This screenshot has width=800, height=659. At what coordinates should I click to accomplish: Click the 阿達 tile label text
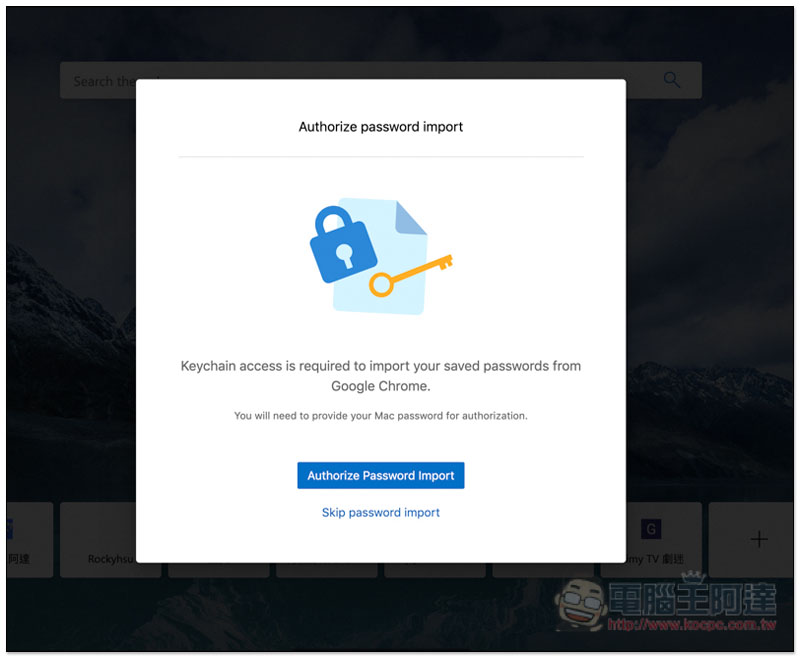point(19,559)
